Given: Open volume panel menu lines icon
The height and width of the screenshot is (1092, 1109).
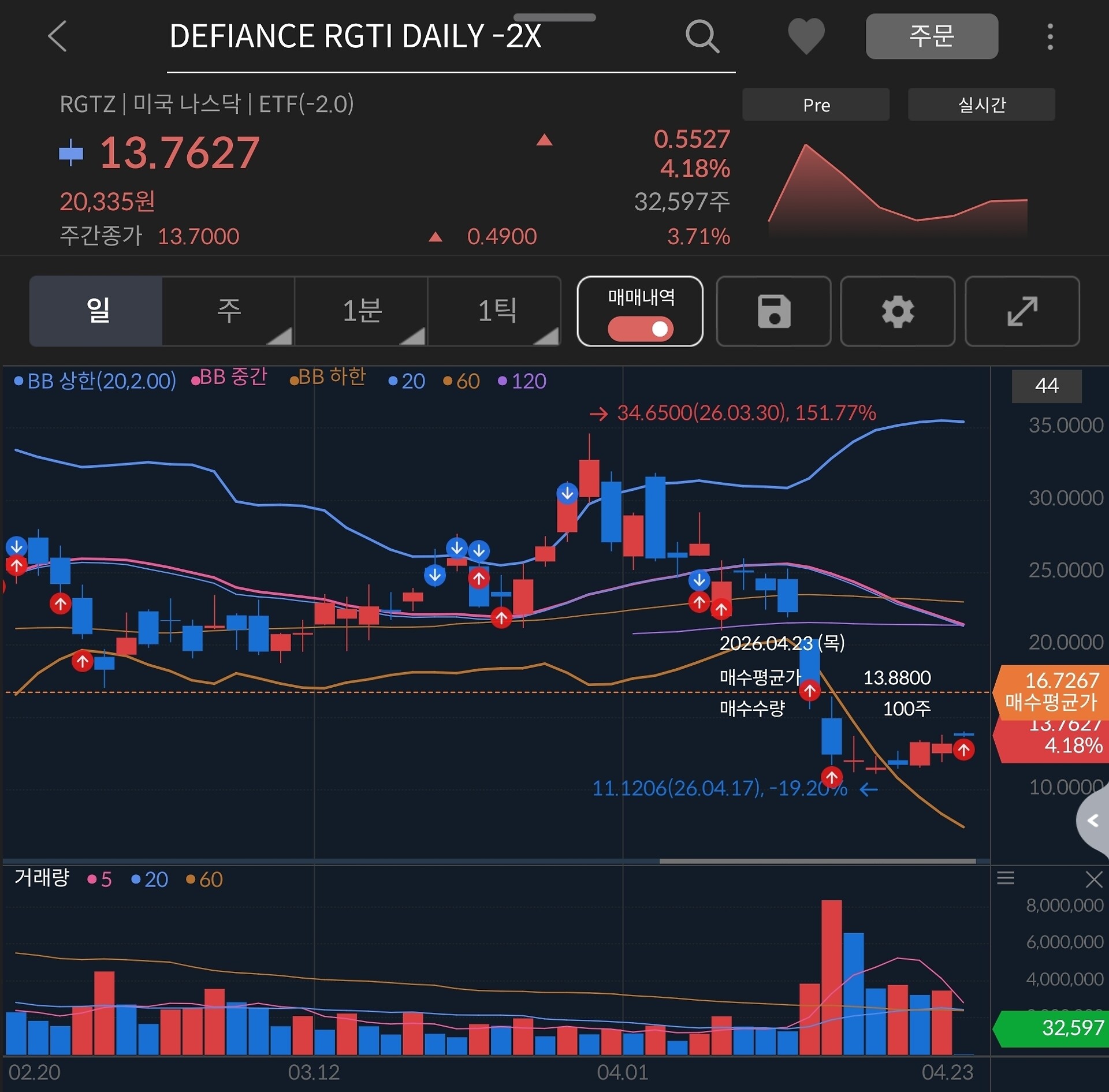Looking at the screenshot, I should pos(1005,878).
